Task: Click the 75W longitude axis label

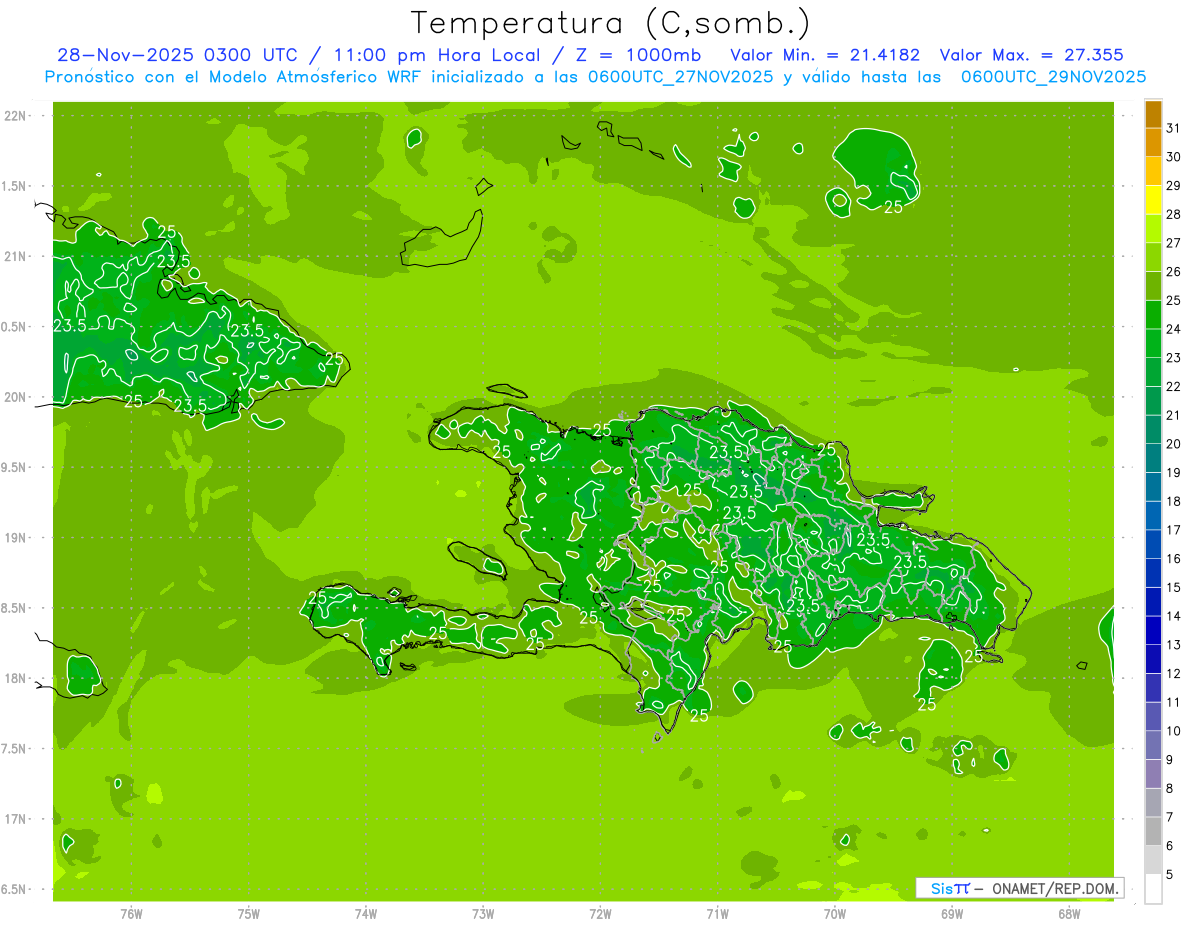Action: (x=248, y=914)
